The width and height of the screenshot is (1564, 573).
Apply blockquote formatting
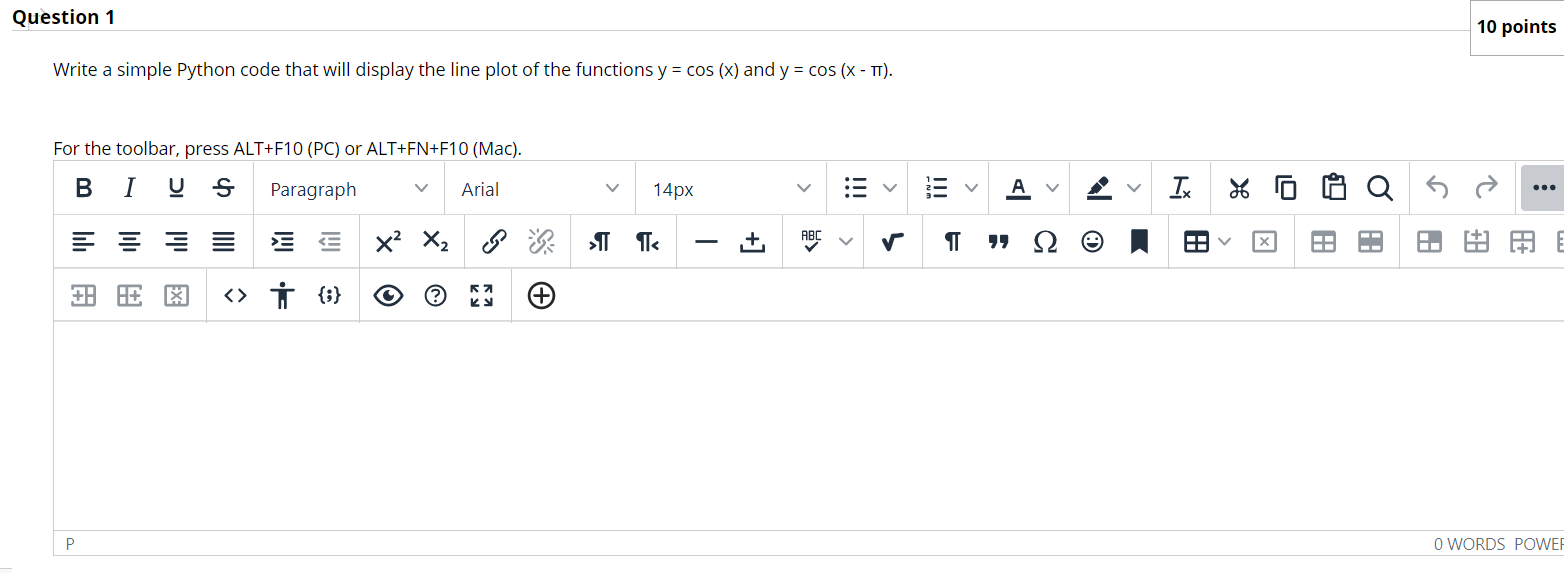(998, 242)
